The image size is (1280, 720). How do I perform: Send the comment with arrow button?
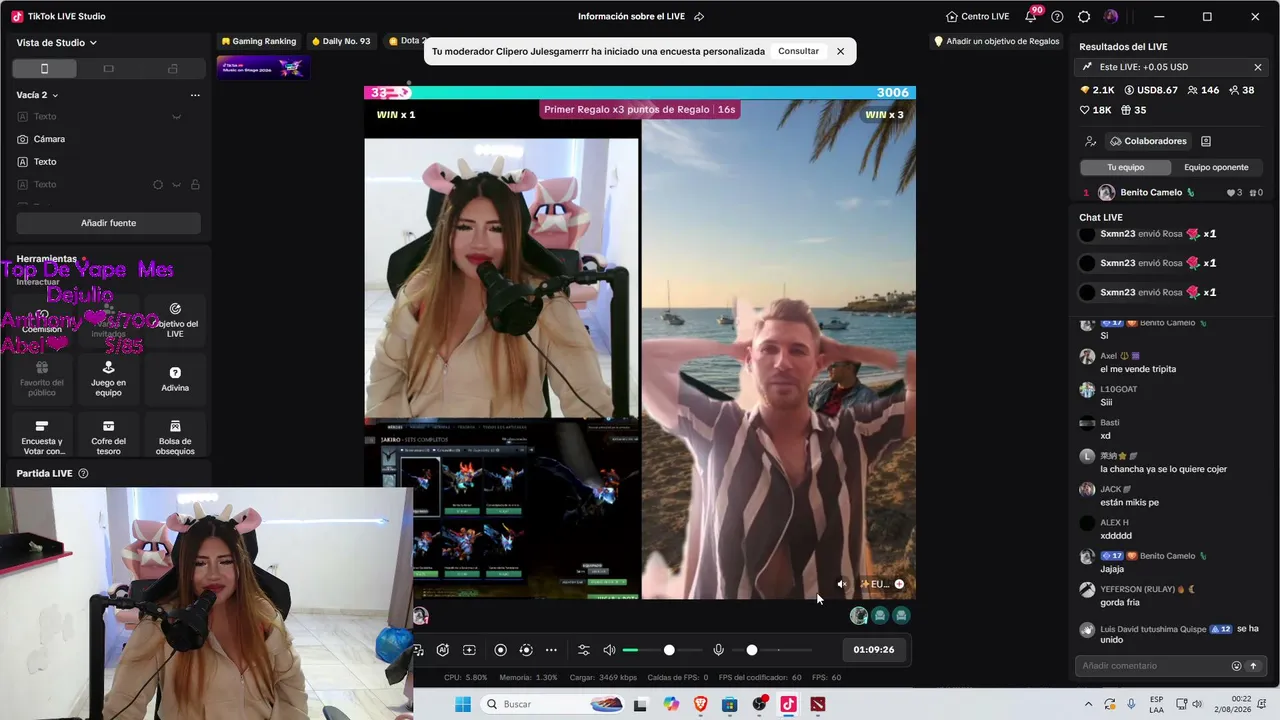[x=1253, y=666]
